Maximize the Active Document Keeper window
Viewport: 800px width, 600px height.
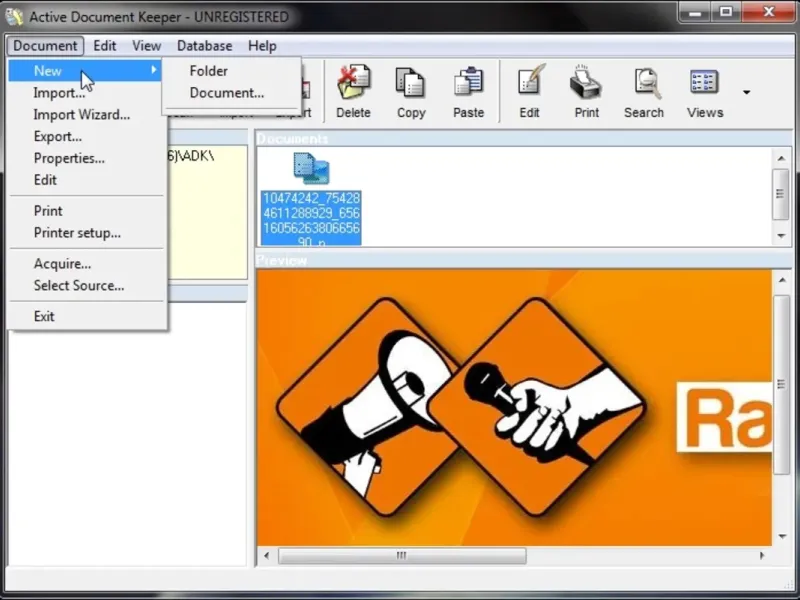click(726, 12)
